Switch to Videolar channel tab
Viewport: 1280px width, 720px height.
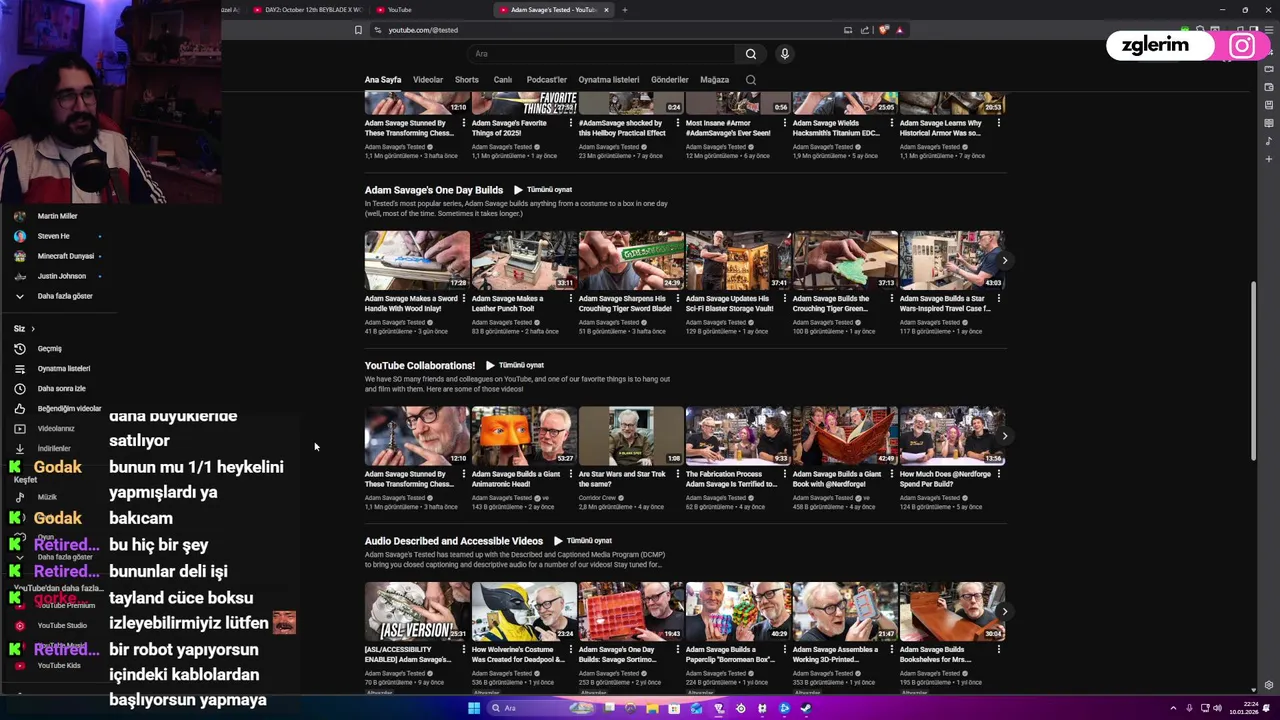pyautogui.click(x=428, y=80)
